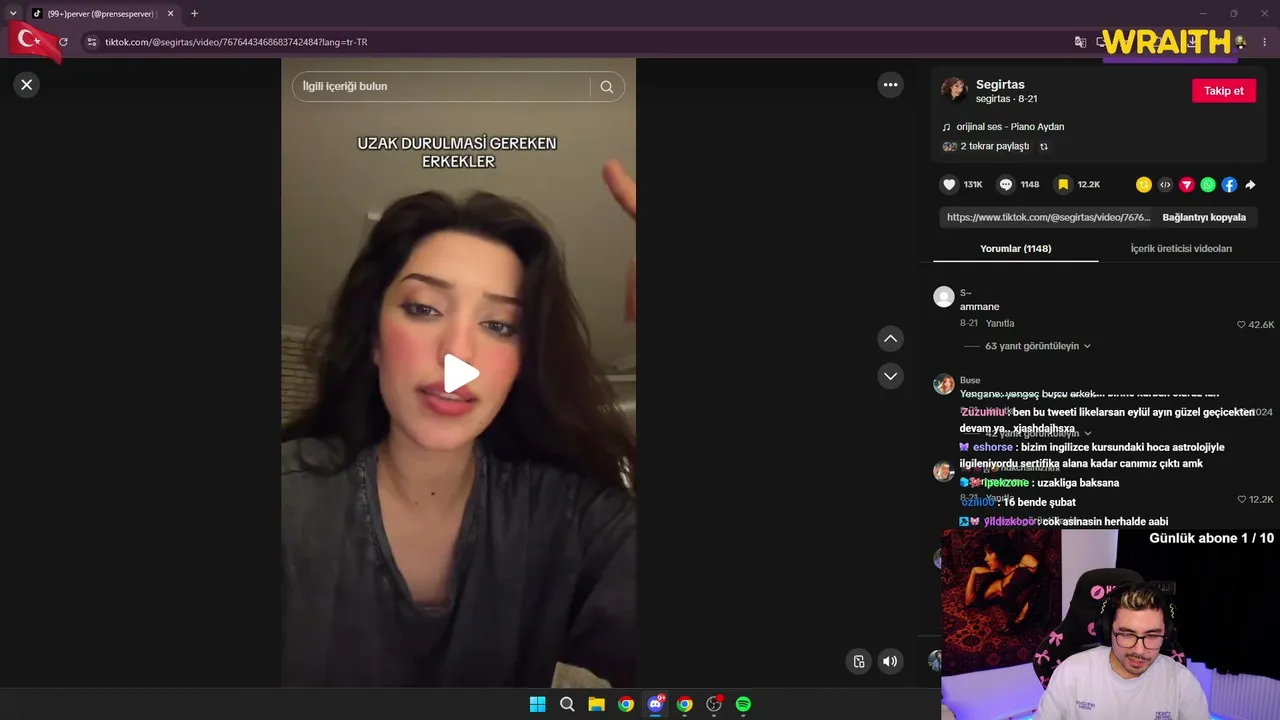1280x720 pixels.
Task: Like the video with the heart icon
Action: [949, 185]
